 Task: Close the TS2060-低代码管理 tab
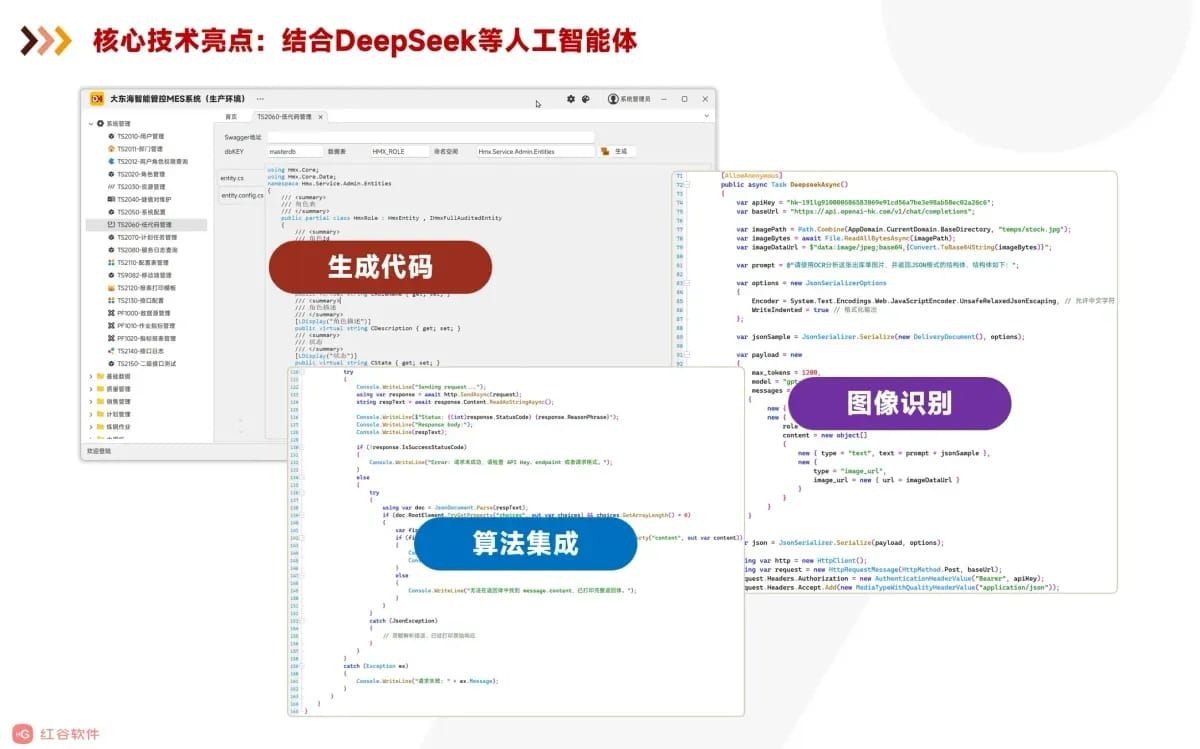pyautogui.click(x=321, y=116)
